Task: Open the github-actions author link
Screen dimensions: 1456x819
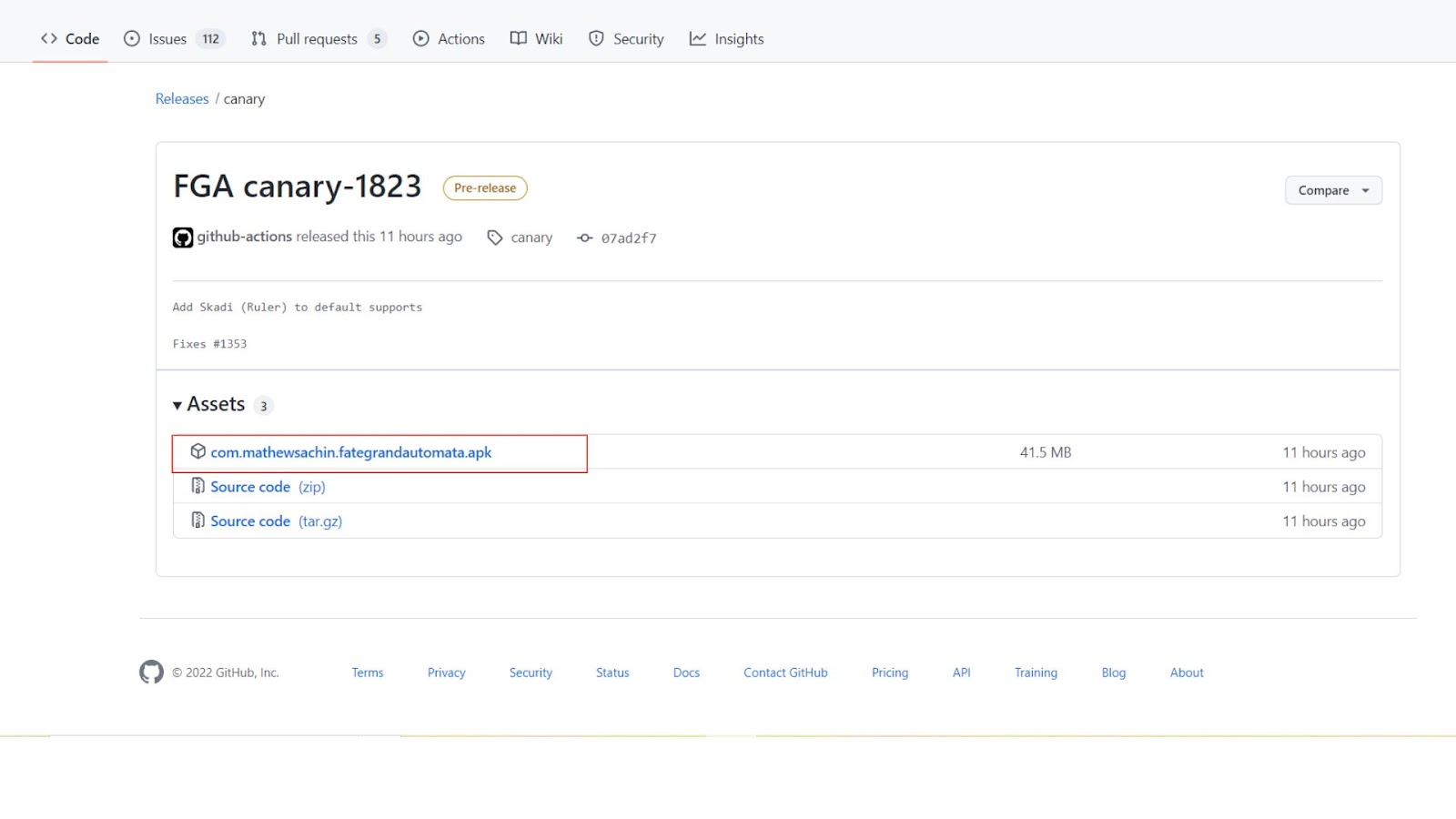Action: point(245,237)
